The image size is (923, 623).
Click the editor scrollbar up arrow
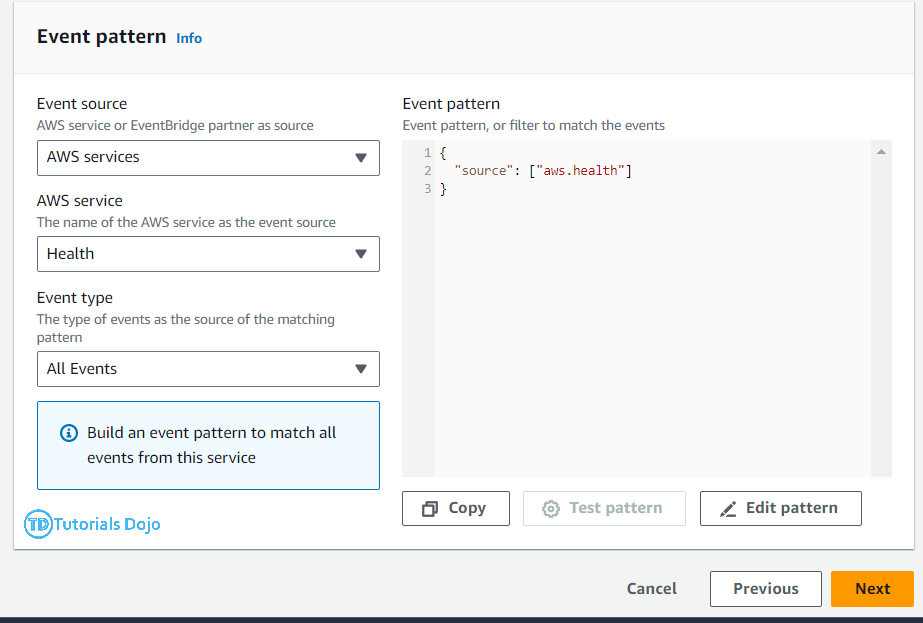pyautogui.click(x=881, y=152)
